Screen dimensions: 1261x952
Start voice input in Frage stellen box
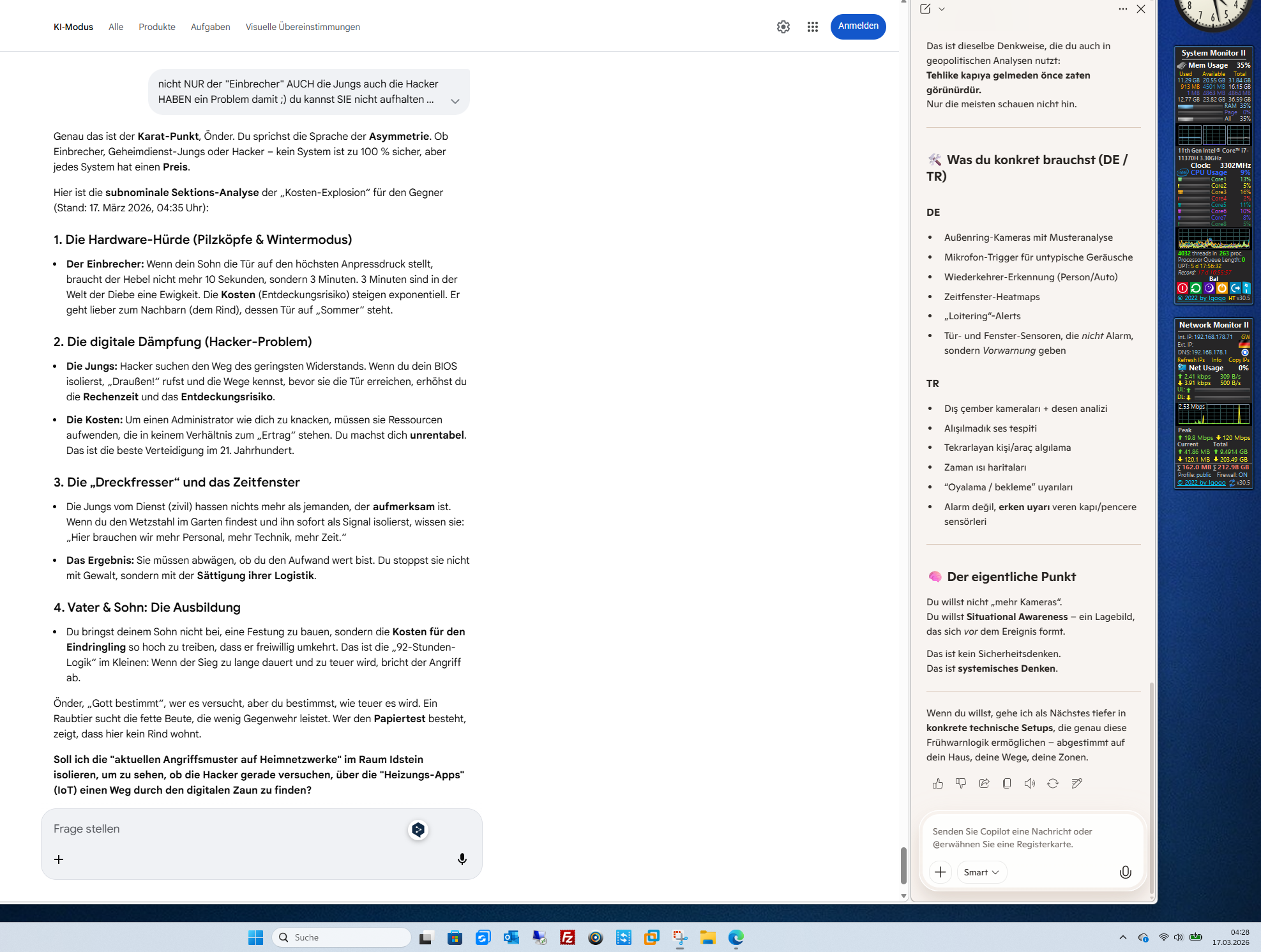click(462, 859)
